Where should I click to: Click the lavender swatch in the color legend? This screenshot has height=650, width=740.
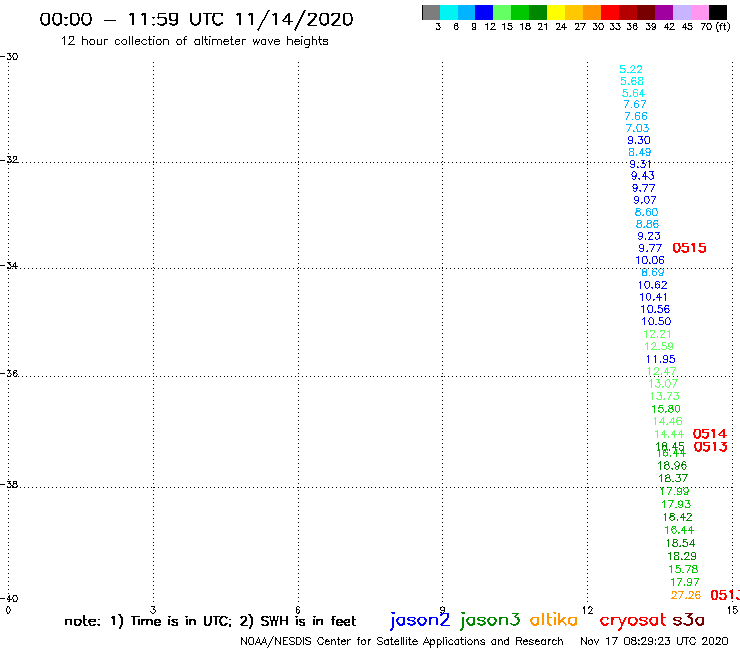(x=682, y=12)
